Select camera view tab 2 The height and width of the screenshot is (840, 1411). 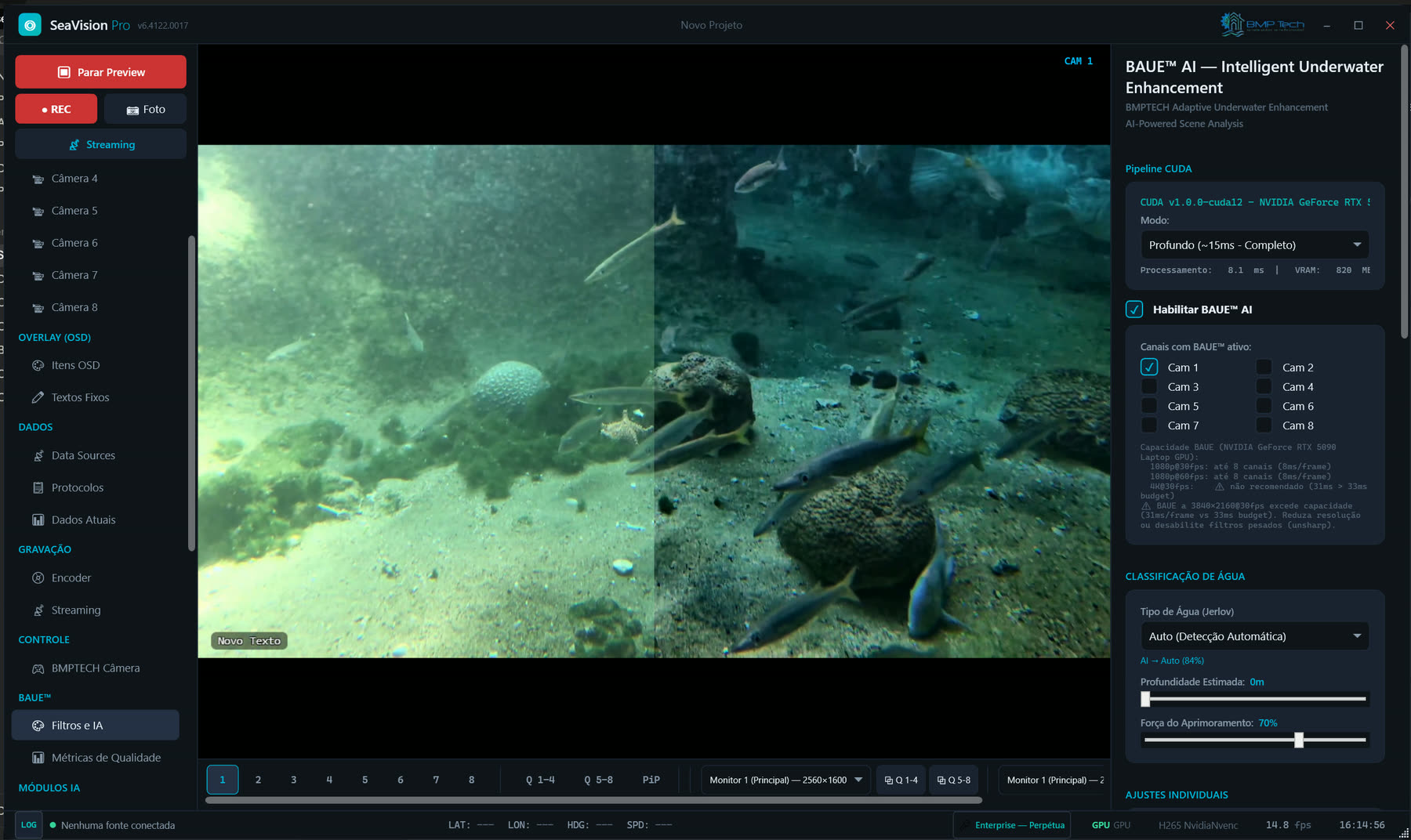click(258, 780)
